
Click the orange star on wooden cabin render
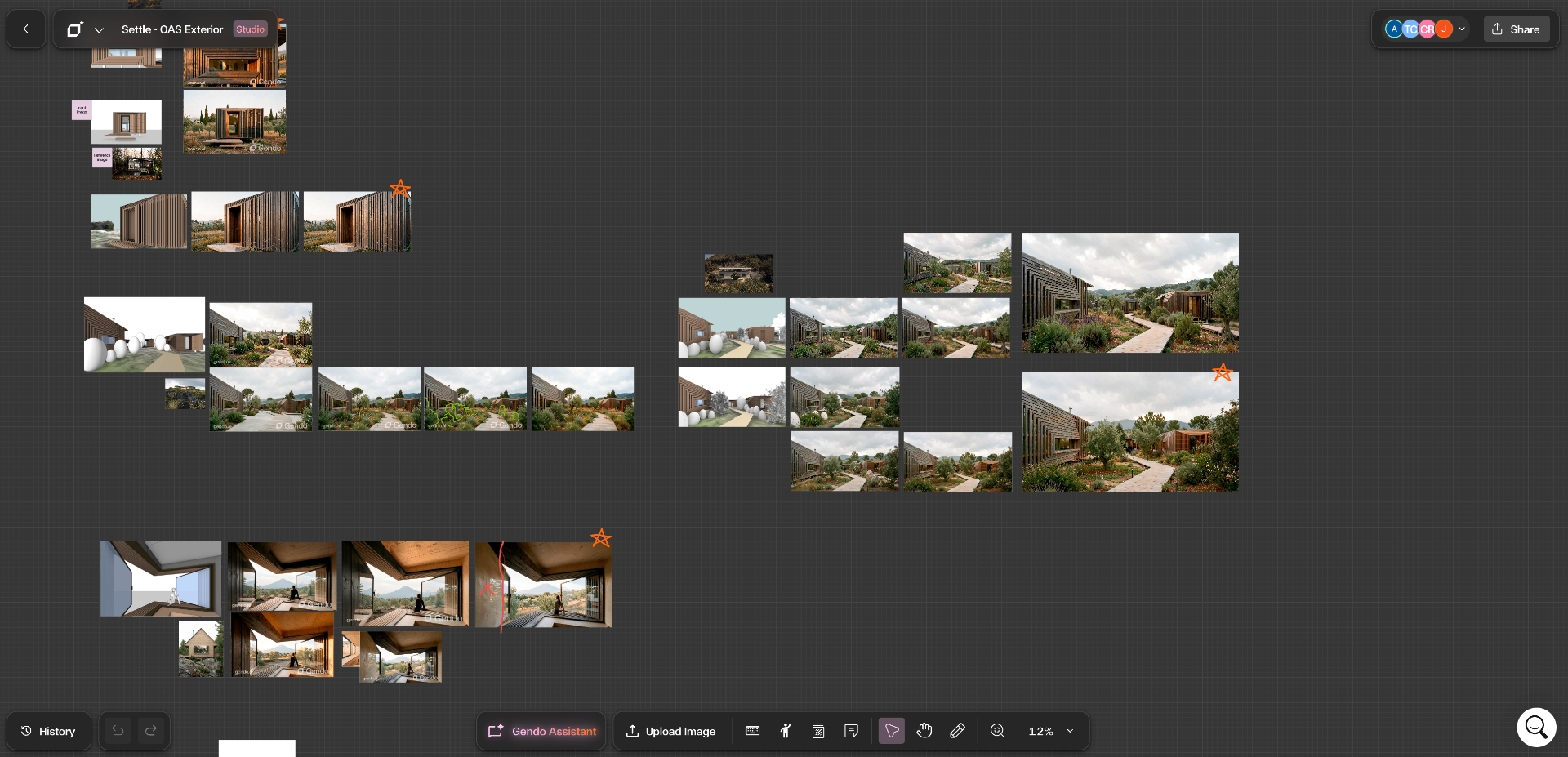400,189
